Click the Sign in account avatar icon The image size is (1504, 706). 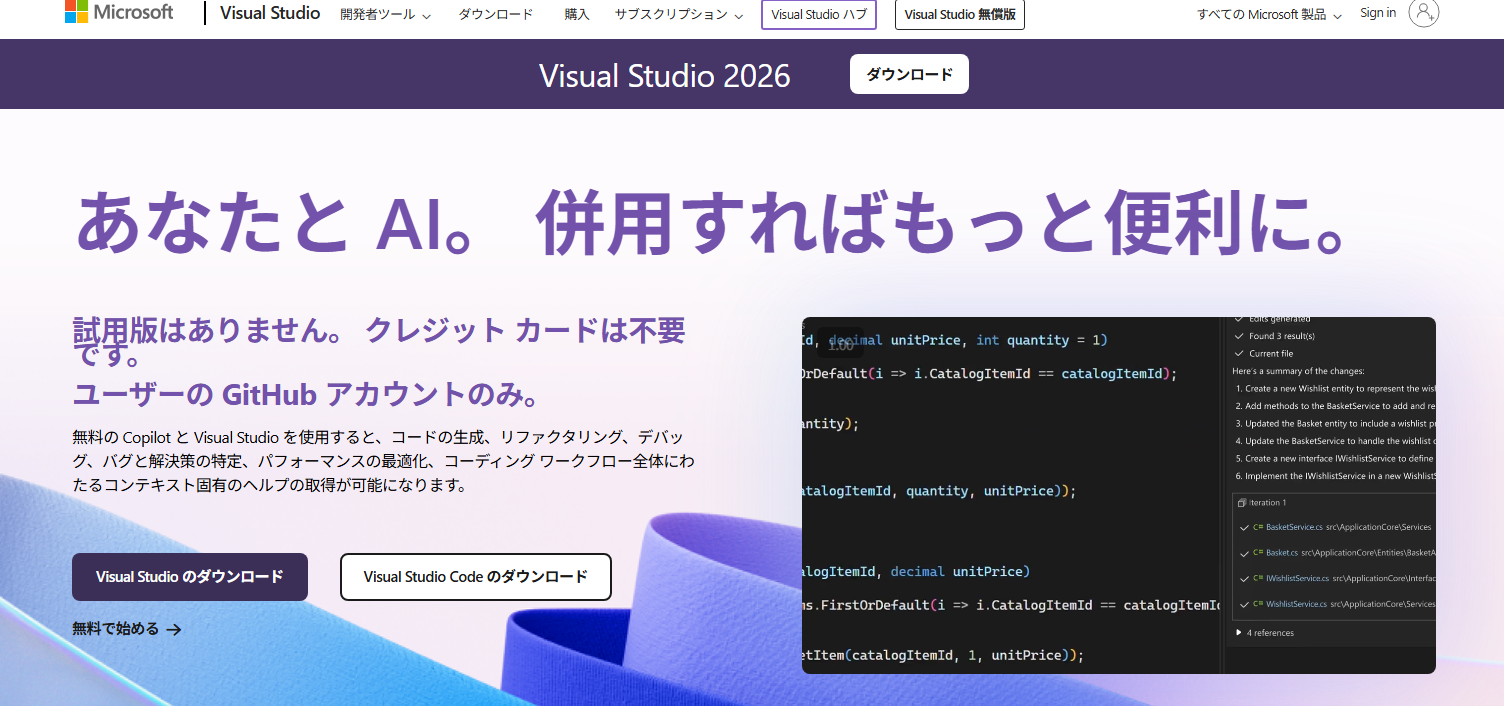click(1423, 13)
